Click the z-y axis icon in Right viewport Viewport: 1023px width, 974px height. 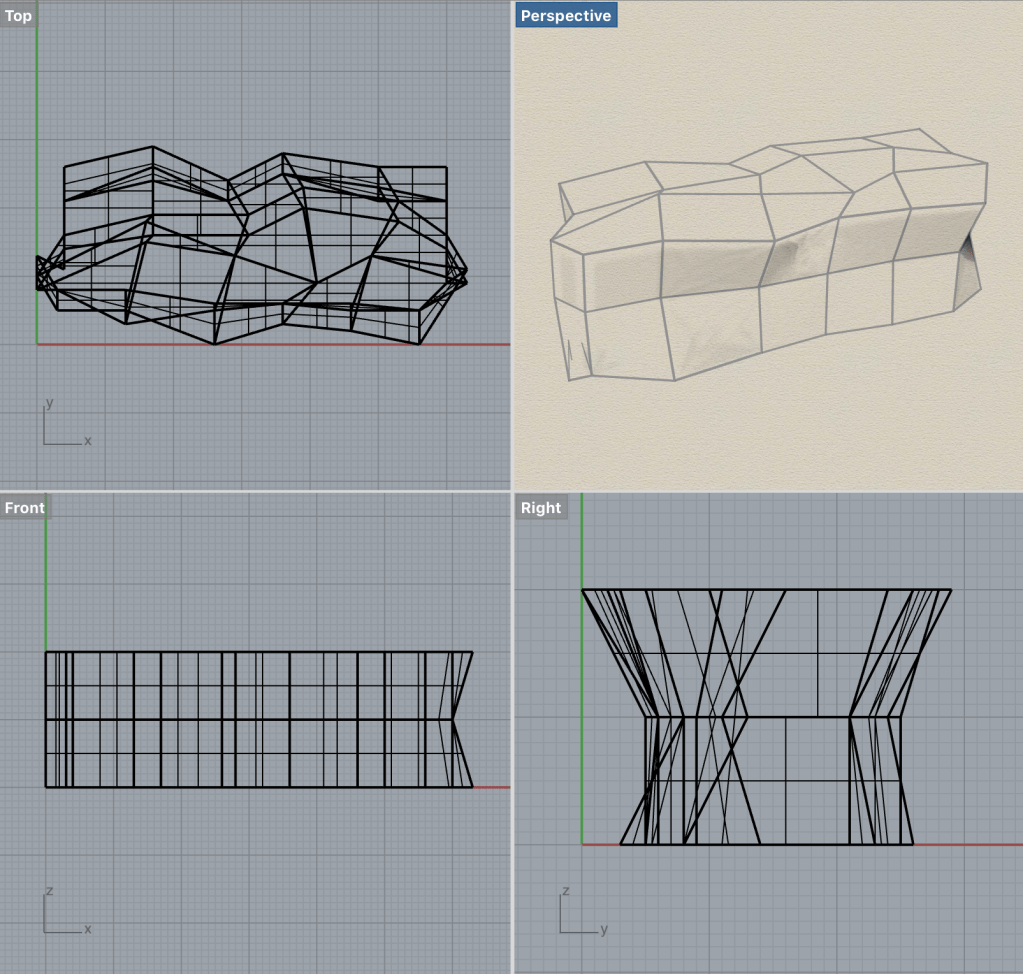pyautogui.click(x=577, y=915)
